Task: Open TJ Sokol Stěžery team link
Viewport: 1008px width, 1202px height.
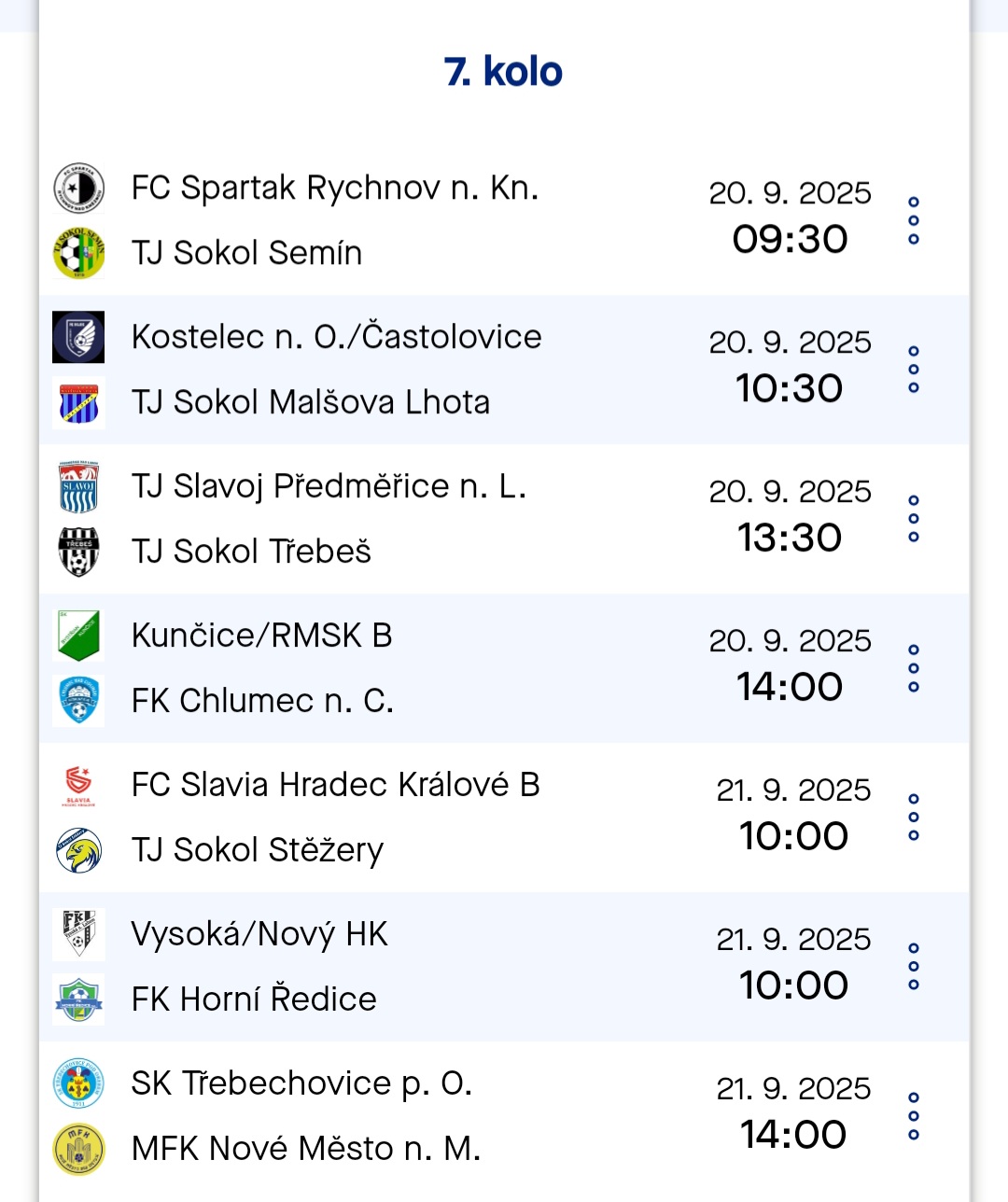Action: (x=258, y=850)
